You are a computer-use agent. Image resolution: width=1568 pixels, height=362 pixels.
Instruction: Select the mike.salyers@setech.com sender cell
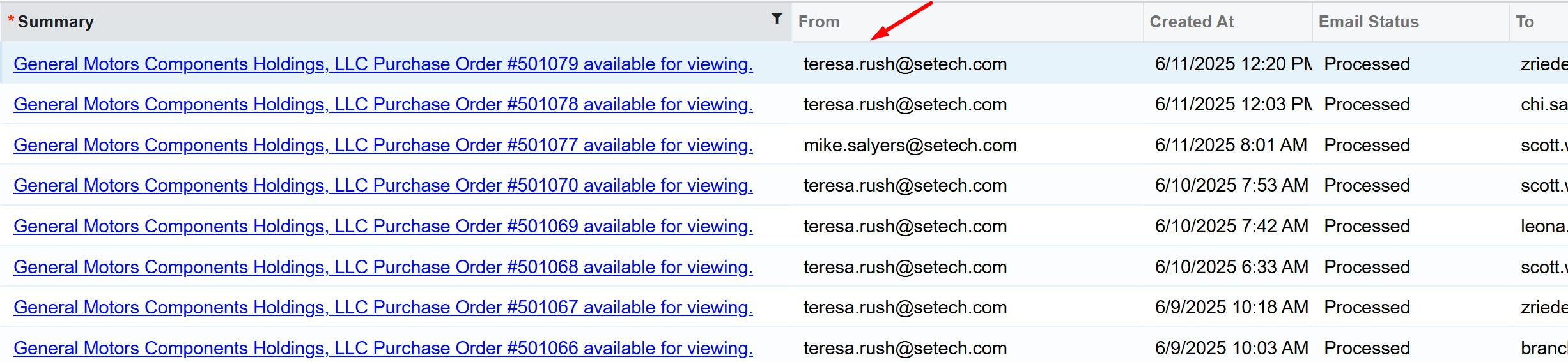pos(910,145)
